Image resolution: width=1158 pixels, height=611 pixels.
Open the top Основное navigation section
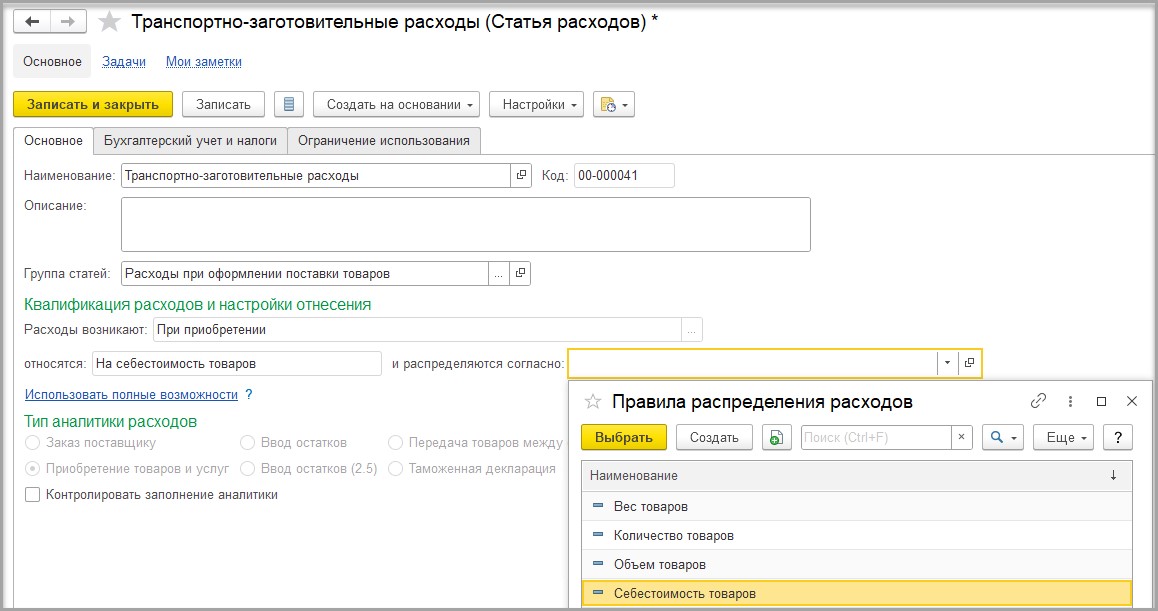coord(52,61)
